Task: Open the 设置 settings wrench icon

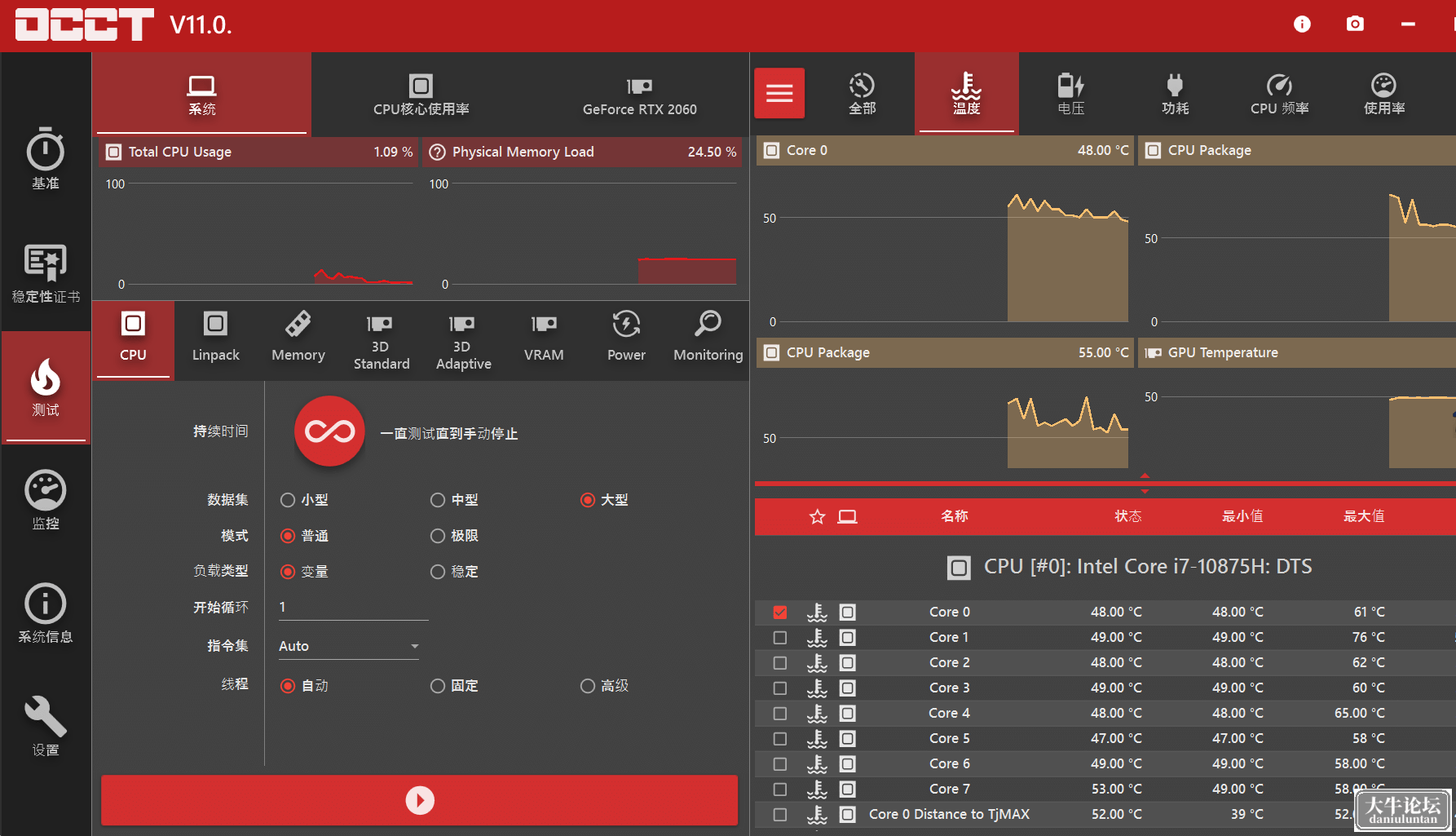Action: [x=46, y=726]
